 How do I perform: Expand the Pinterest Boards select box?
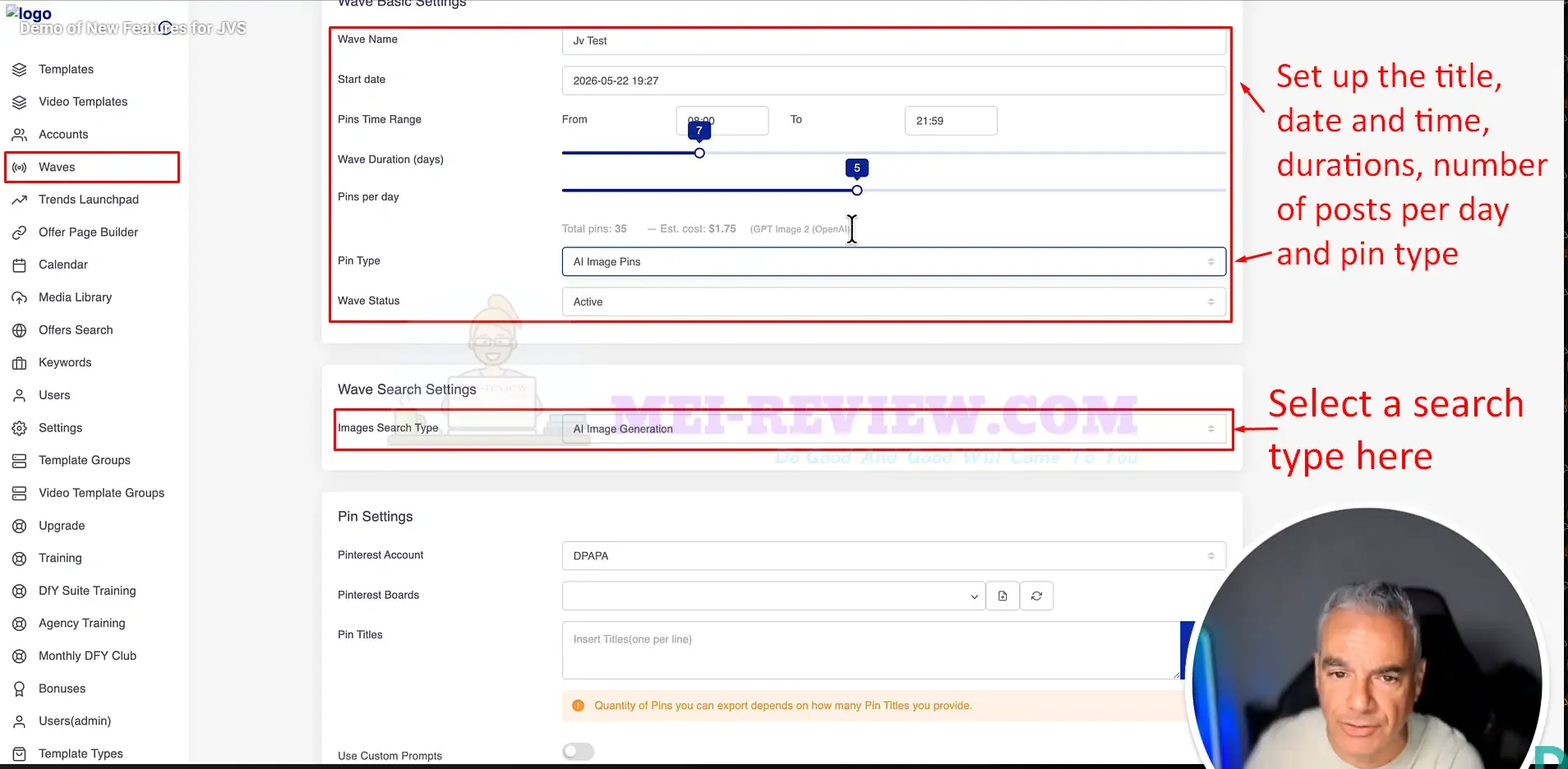pos(773,596)
